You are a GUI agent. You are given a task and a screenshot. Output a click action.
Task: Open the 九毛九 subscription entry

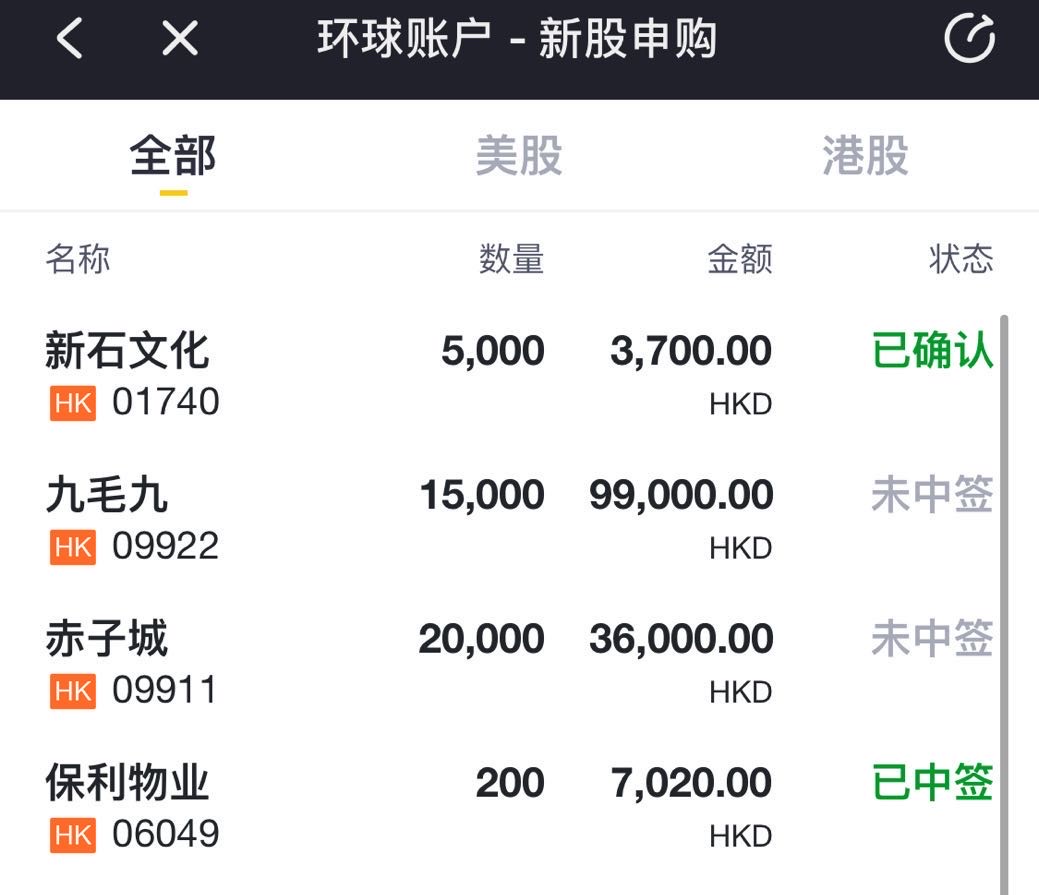(520, 520)
